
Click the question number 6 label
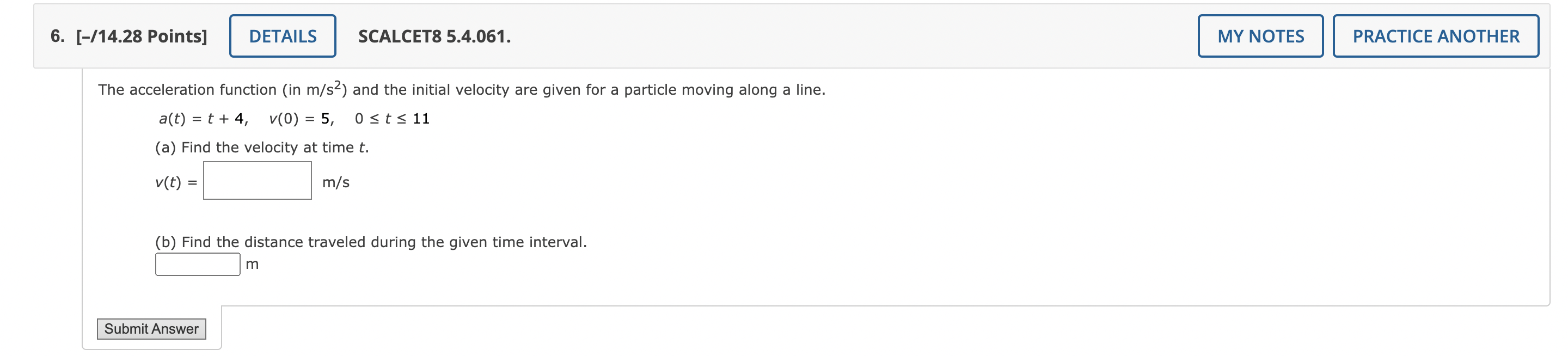coord(57,36)
